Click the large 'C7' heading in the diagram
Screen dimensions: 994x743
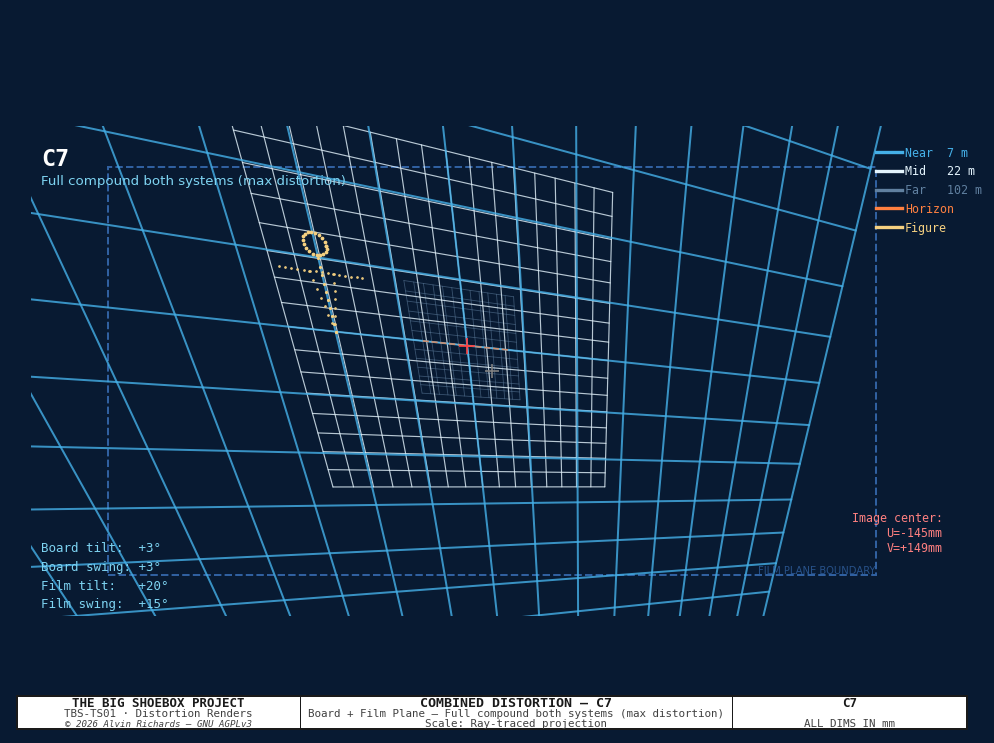pos(55,158)
